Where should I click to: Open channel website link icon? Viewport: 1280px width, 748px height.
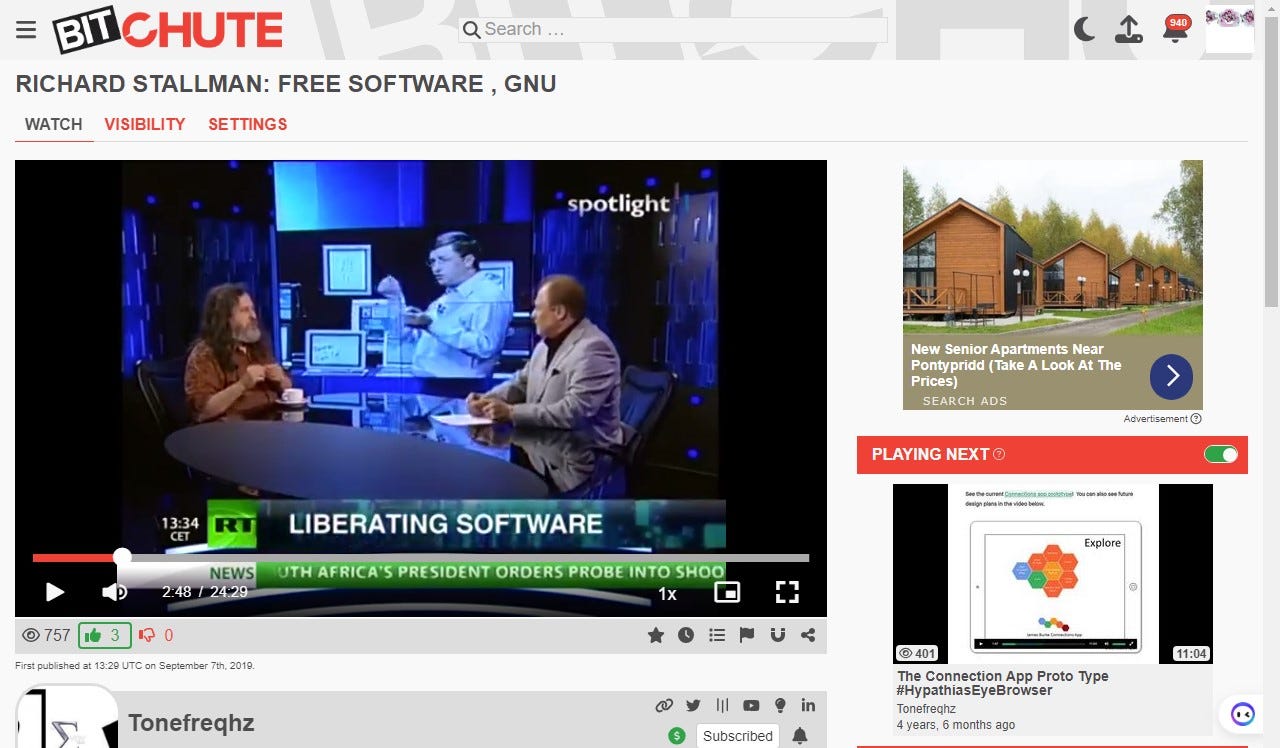point(664,705)
